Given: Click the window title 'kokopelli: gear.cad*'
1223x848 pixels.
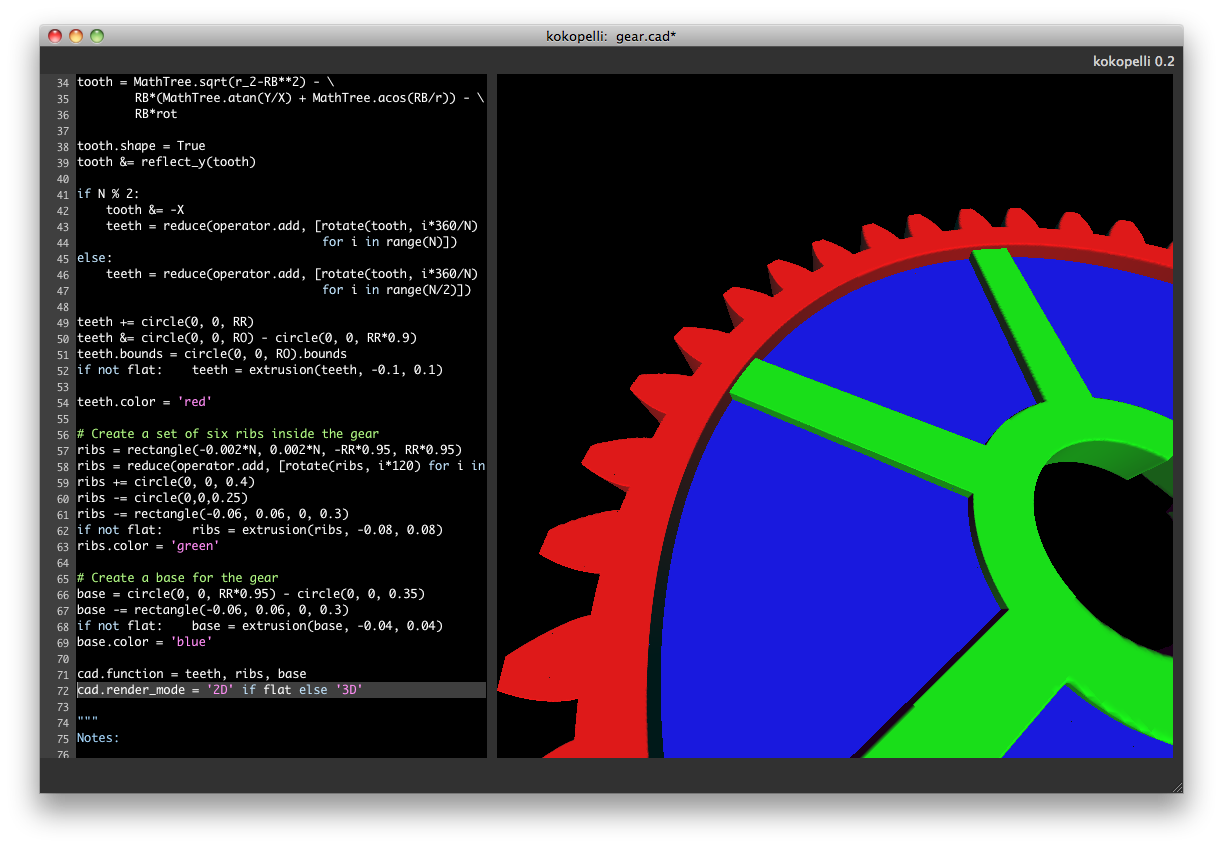Looking at the screenshot, I should [x=612, y=36].
